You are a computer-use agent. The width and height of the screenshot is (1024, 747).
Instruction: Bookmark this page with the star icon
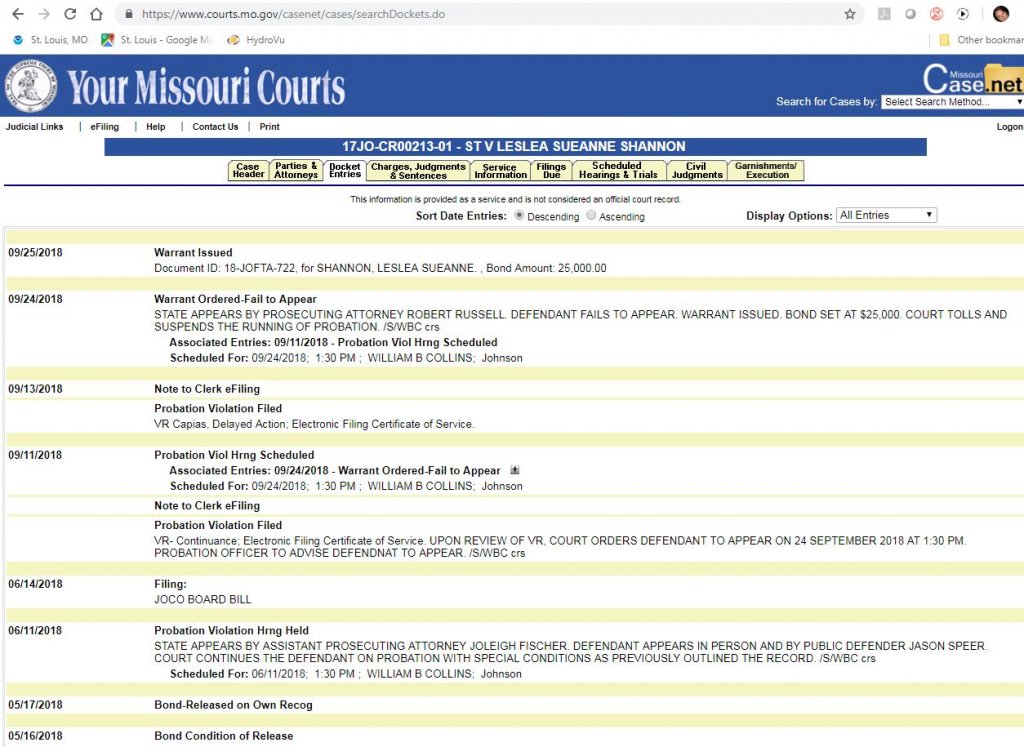850,14
